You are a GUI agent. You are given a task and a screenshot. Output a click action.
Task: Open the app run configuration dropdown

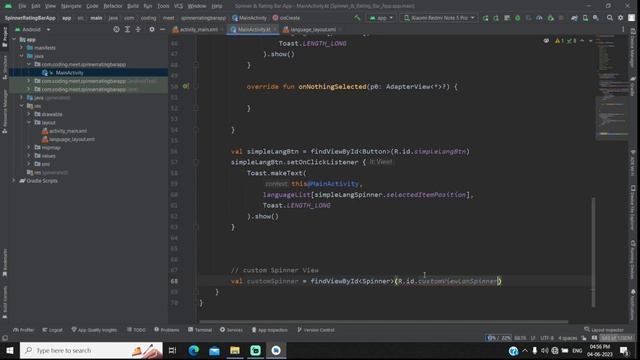381,18
